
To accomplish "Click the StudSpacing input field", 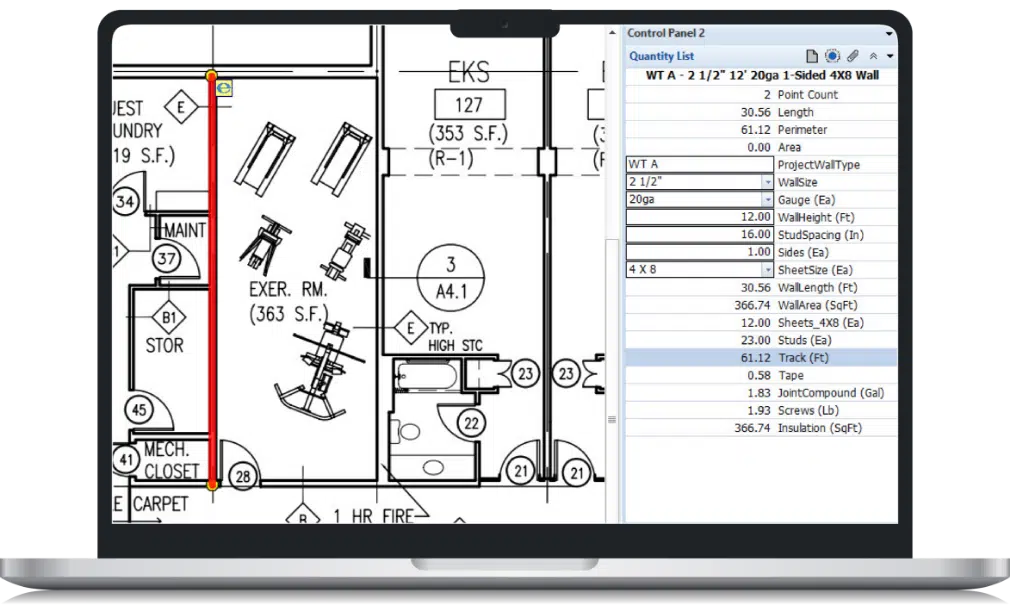I will 699,235.
